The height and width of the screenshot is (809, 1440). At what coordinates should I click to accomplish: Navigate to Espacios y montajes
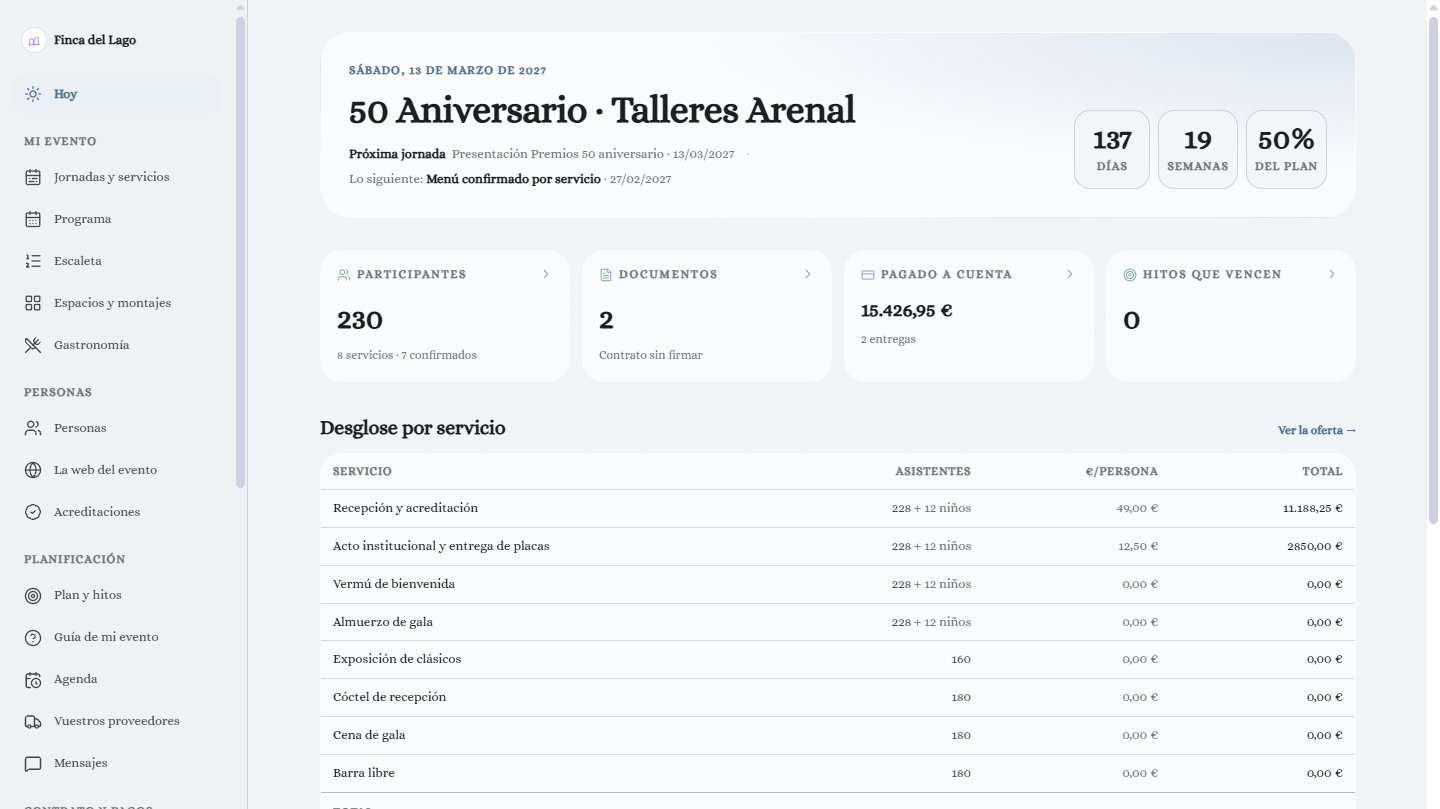[117, 303]
